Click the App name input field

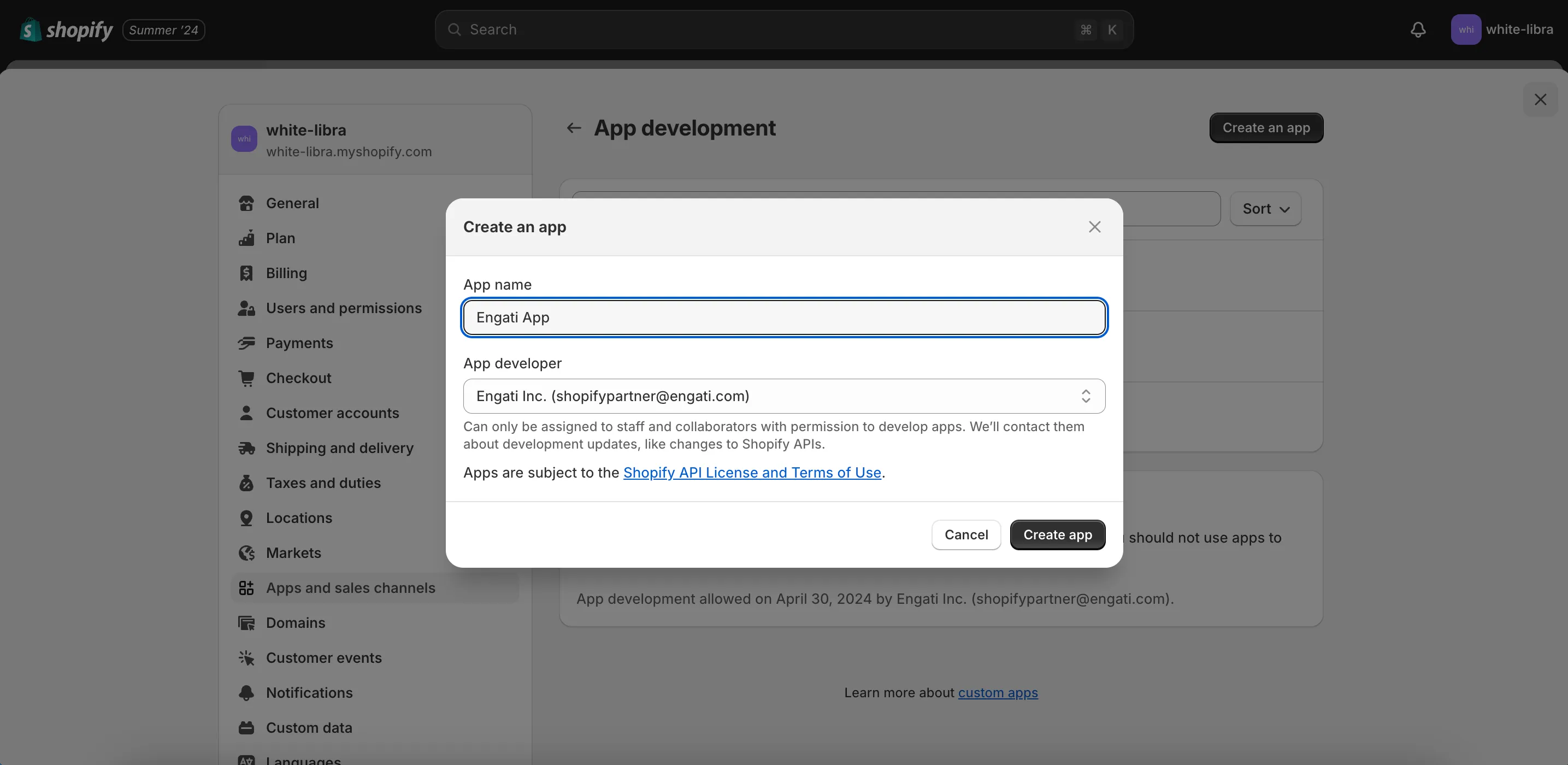[x=784, y=317]
